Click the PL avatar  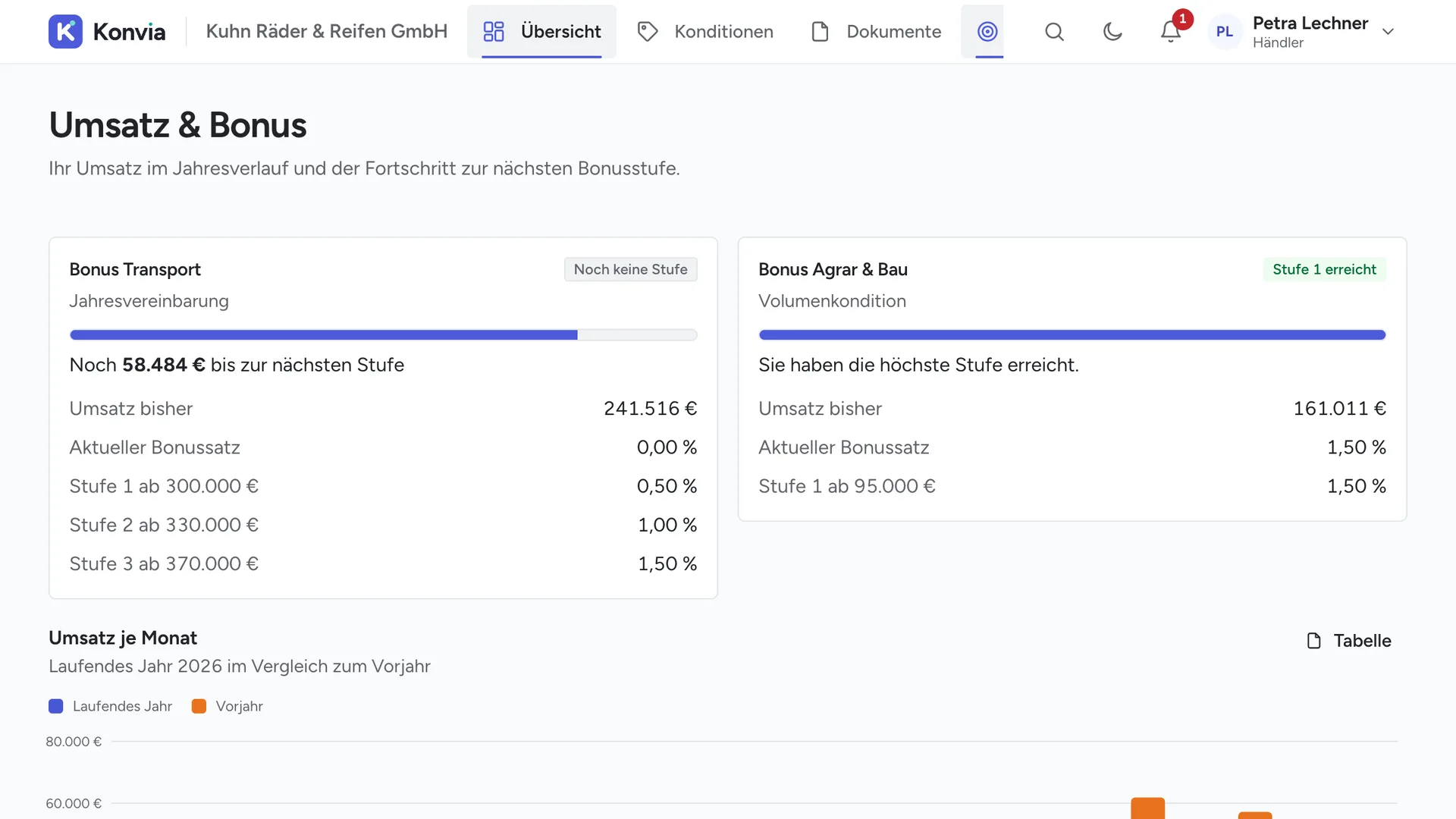(1225, 31)
